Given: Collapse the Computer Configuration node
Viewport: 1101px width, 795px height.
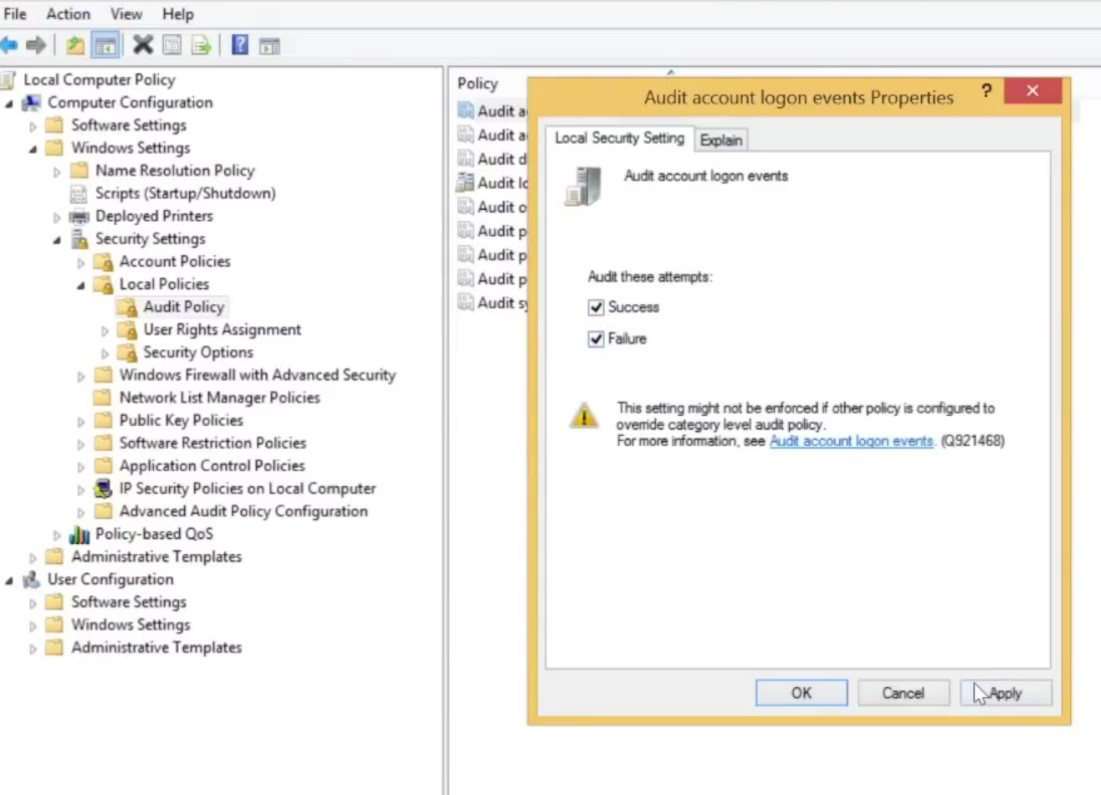Looking at the screenshot, I should (x=9, y=104).
